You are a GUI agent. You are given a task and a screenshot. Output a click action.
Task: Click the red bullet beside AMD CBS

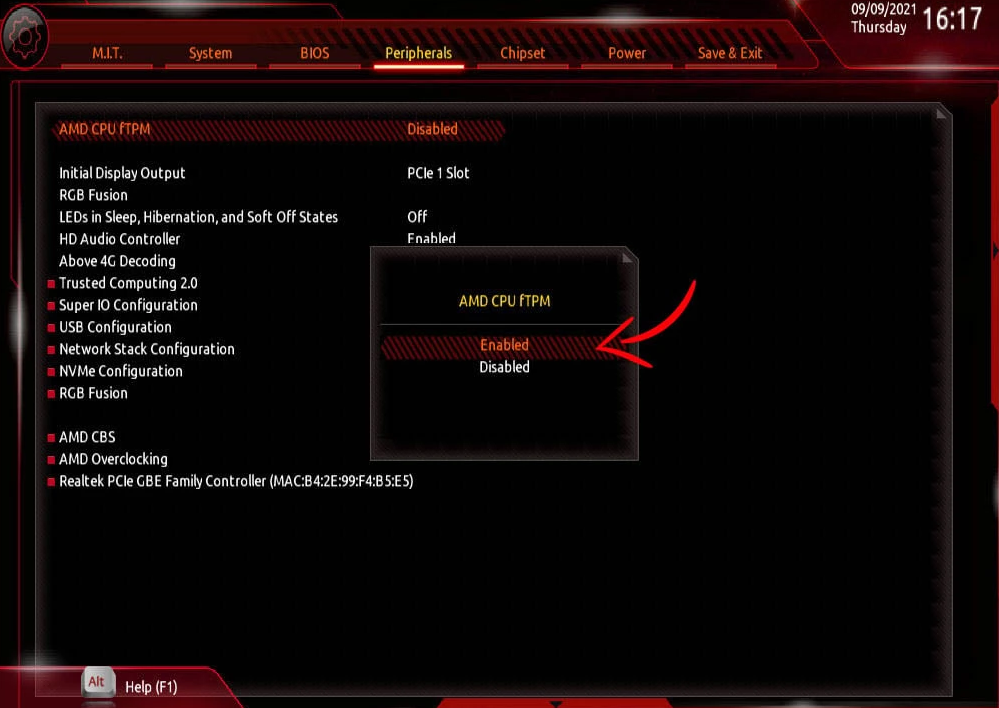51,438
